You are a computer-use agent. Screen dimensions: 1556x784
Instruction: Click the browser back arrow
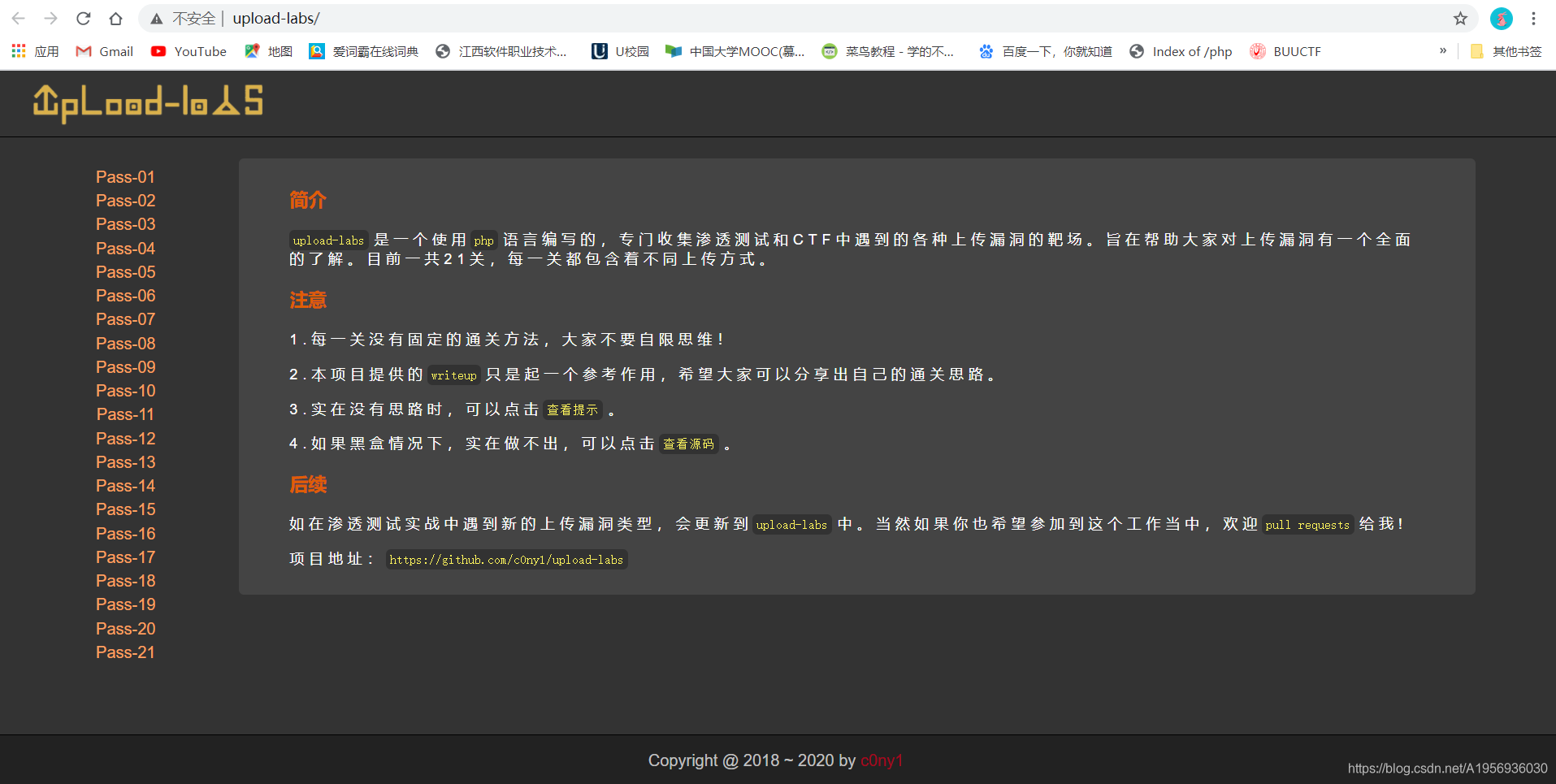(19, 18)
